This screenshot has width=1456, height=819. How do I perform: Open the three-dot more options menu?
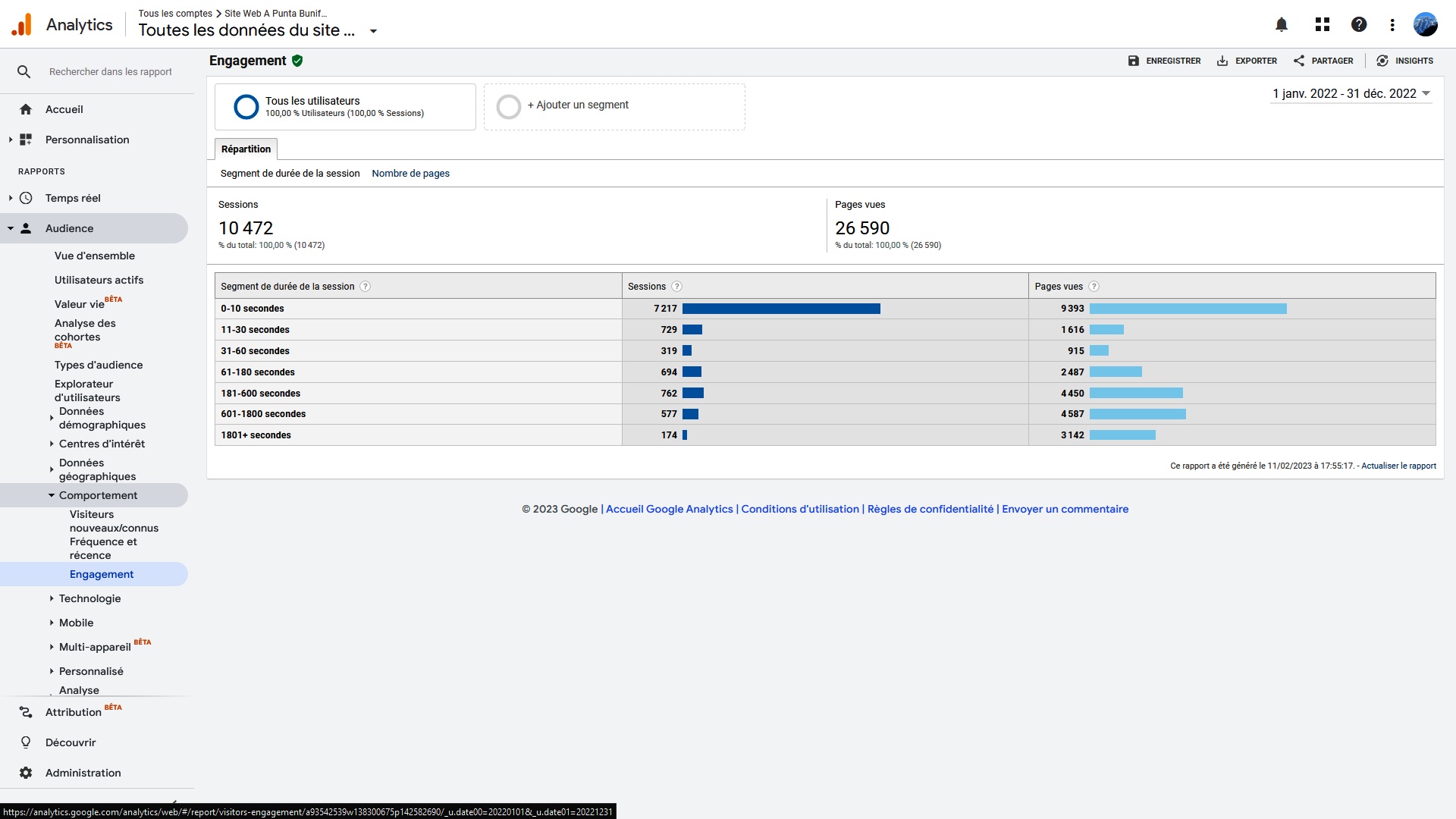[1392, 25]
